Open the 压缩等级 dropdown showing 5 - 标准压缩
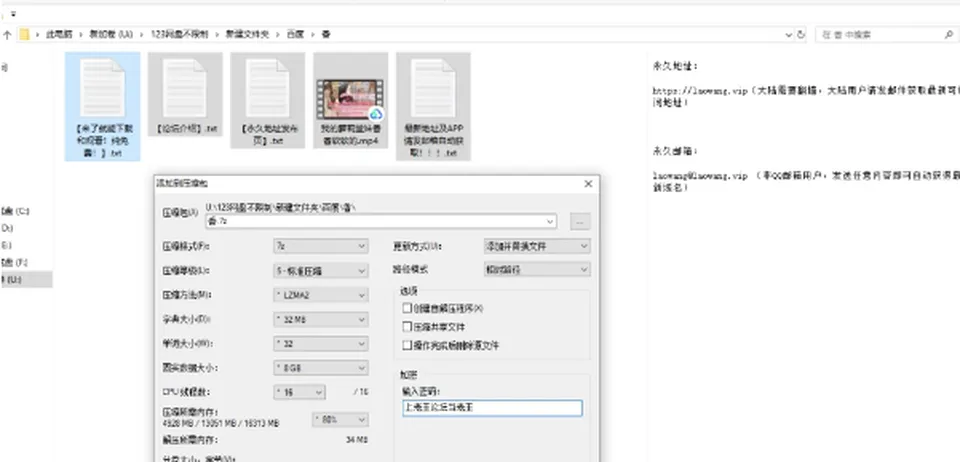 coord(321,270)
